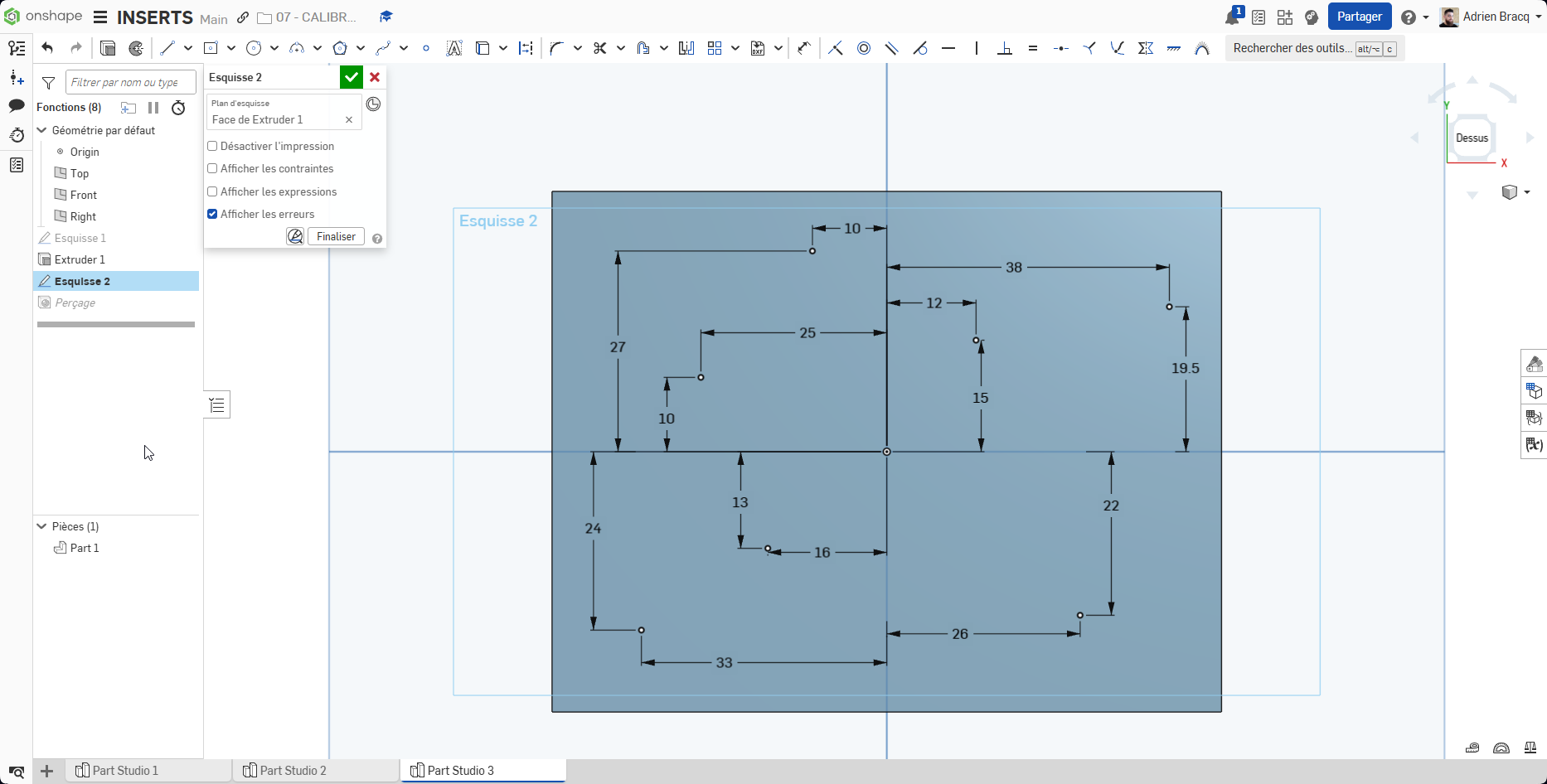
Task: Activate the Trim scissors tool
Action: (x=600, y=48)
